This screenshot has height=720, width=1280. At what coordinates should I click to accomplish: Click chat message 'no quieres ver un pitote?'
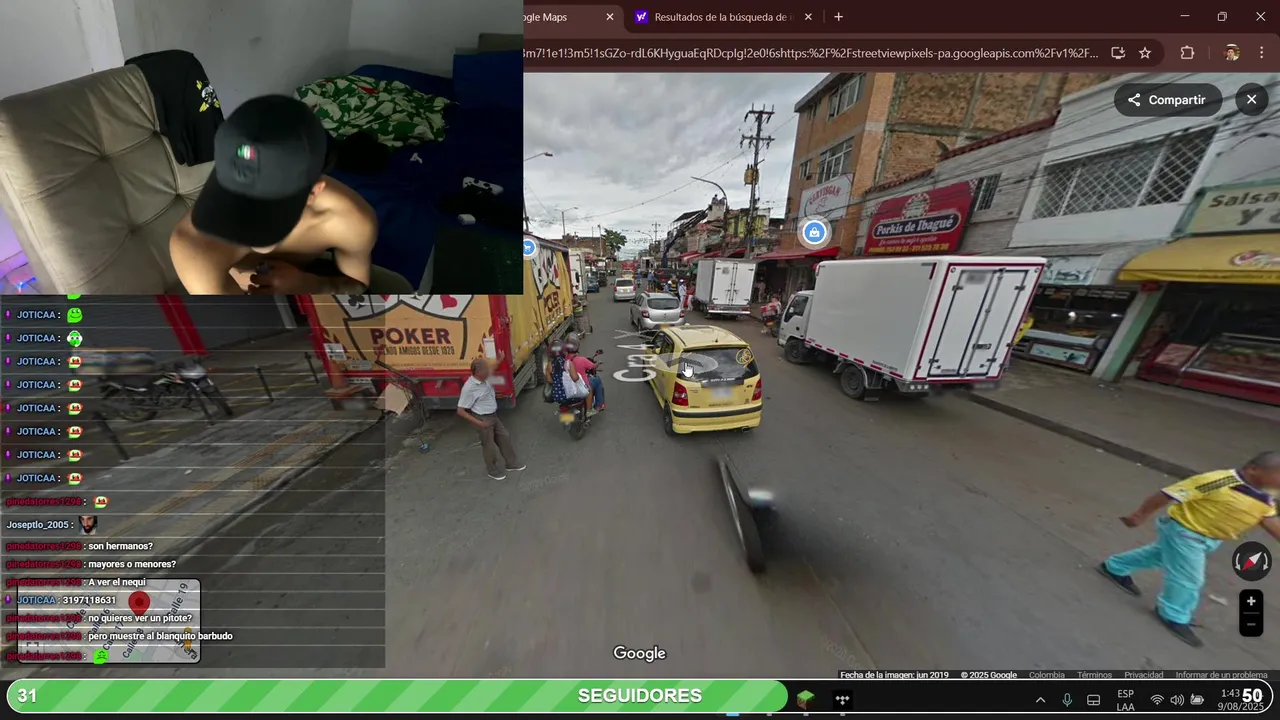tap(139, 618)
